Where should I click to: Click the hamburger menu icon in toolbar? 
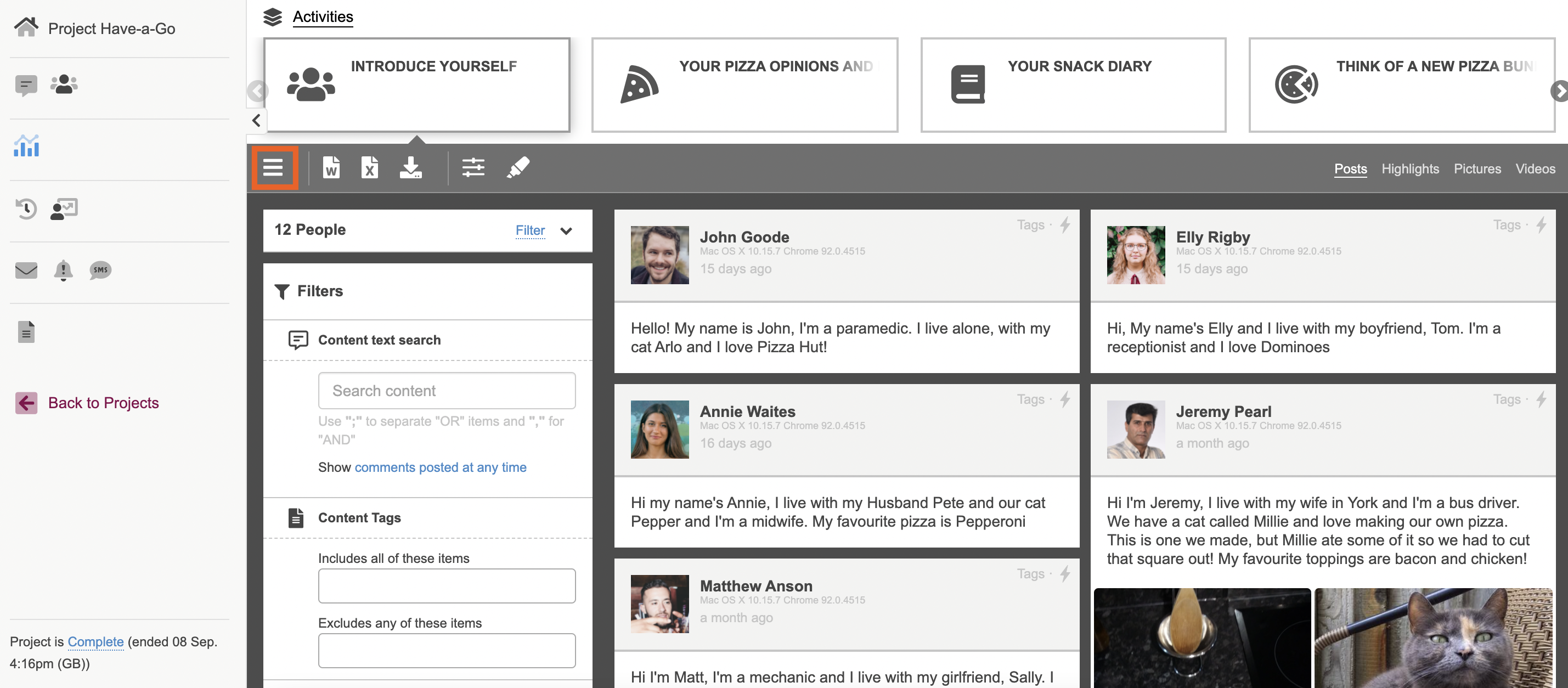(x=273, y=167)
